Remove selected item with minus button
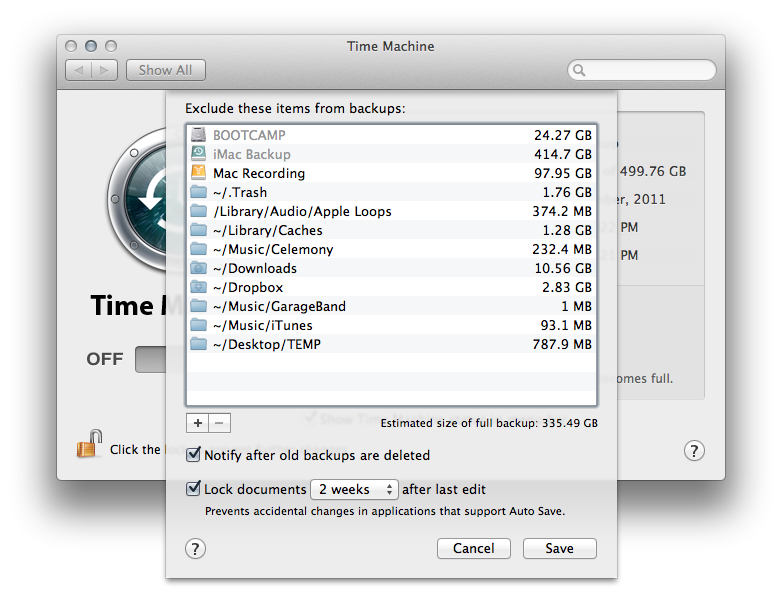The image size is (782, 589). [x=219, y=423]
